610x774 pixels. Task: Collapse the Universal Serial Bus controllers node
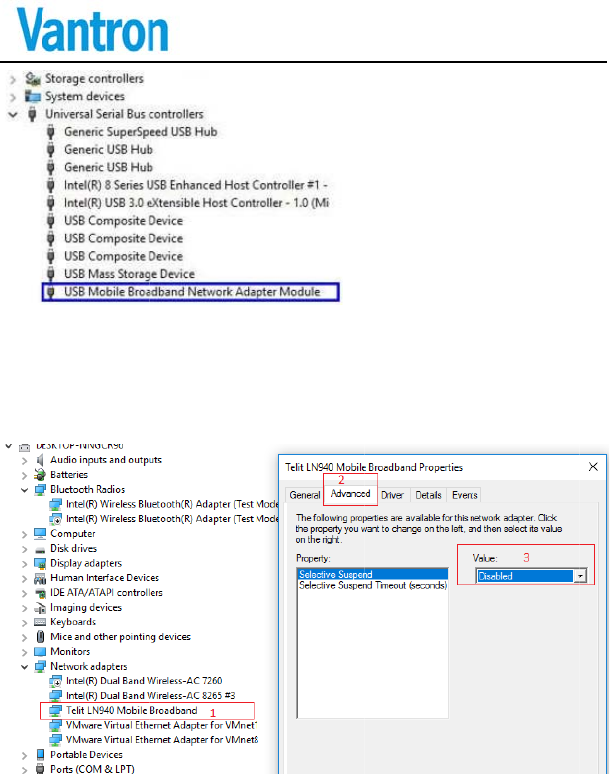(13, 115)
